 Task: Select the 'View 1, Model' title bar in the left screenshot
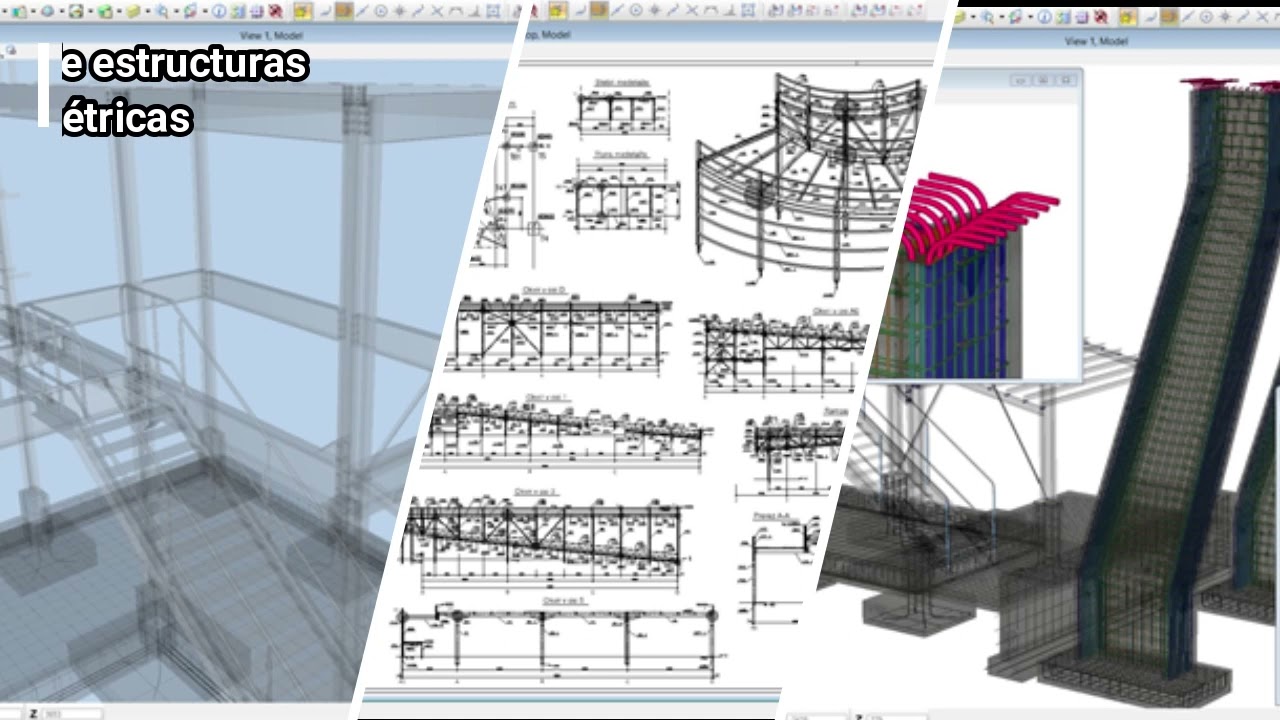[260, 35]
